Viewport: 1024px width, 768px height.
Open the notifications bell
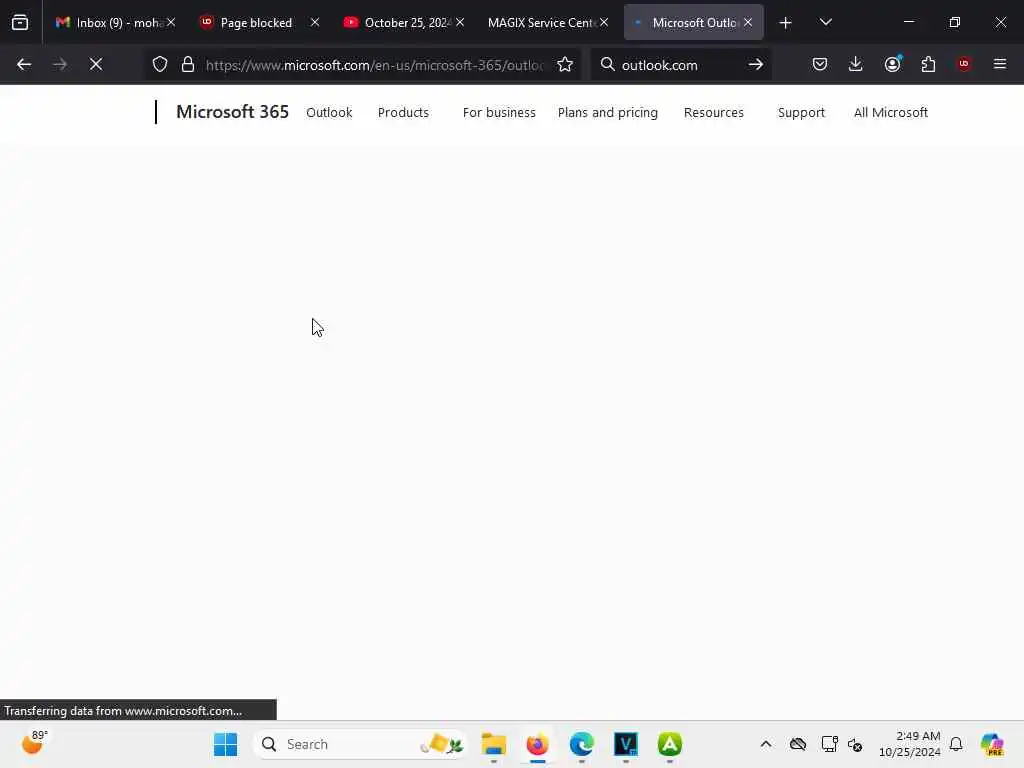(956, 744)
